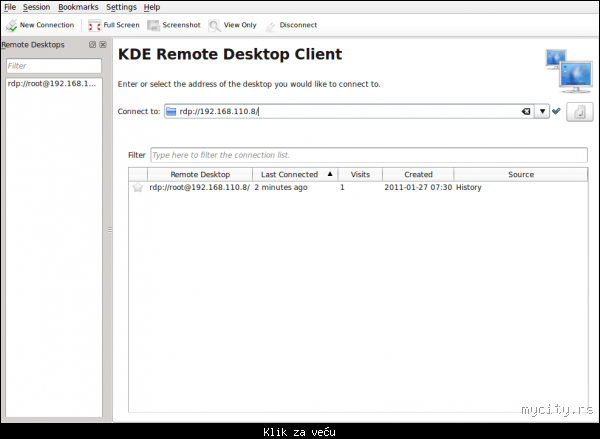Toggle favorite star for rdp://root@192.168.110.8/
The width and height of the screenshot is (600, 439).
click(x=138, y=187)
